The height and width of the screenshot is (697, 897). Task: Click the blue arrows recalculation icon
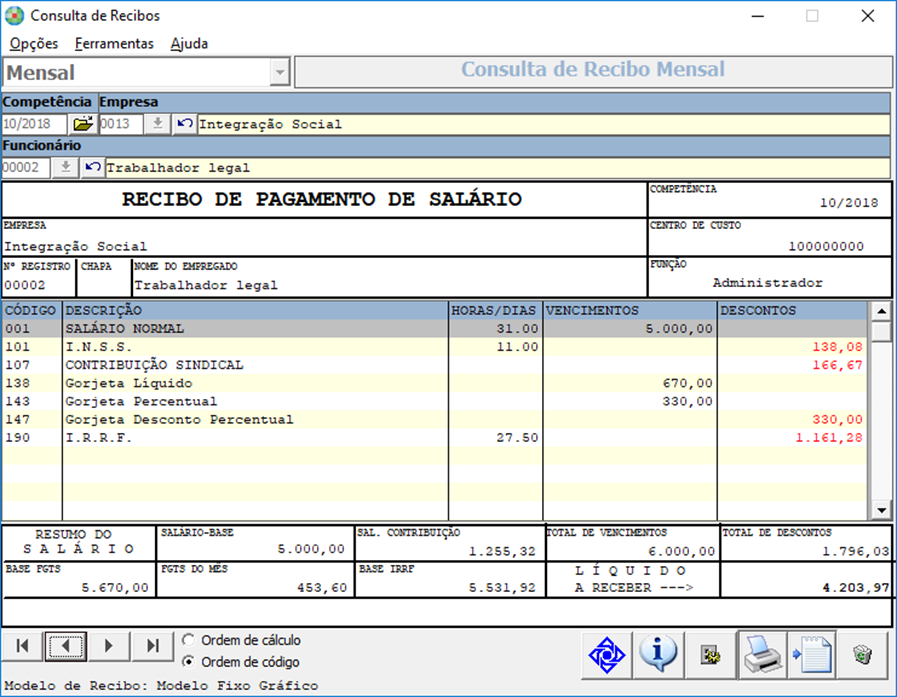[606, 655]
